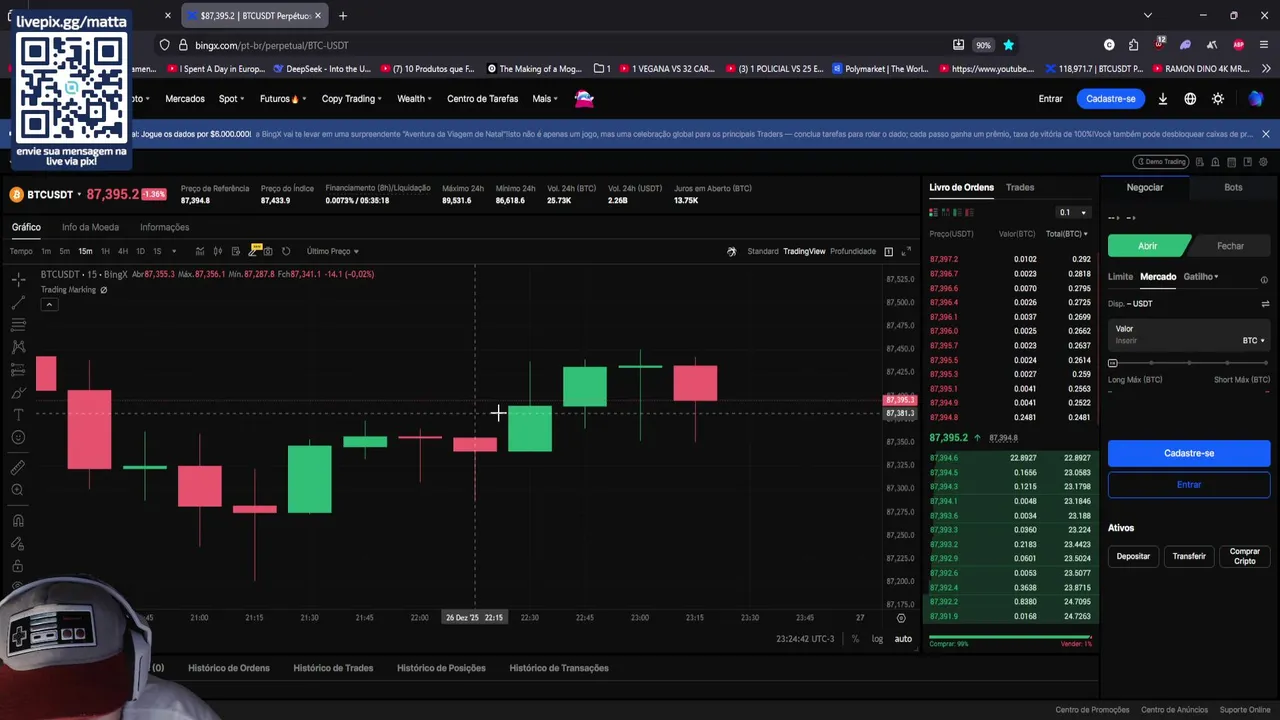Switch to Bots tab
This screenshot has width=1280, height=720.
pyautogui.click(x=1233, y=187)
